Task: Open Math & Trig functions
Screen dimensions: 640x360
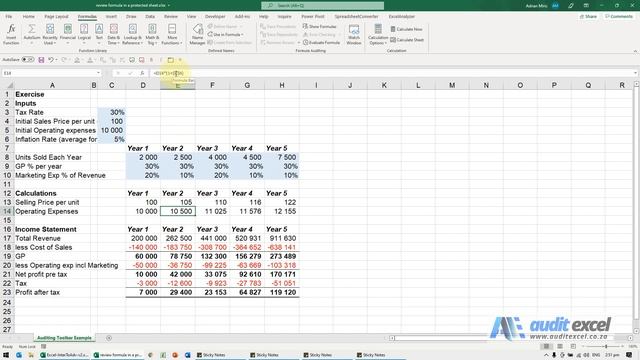Action: (152, 34)
